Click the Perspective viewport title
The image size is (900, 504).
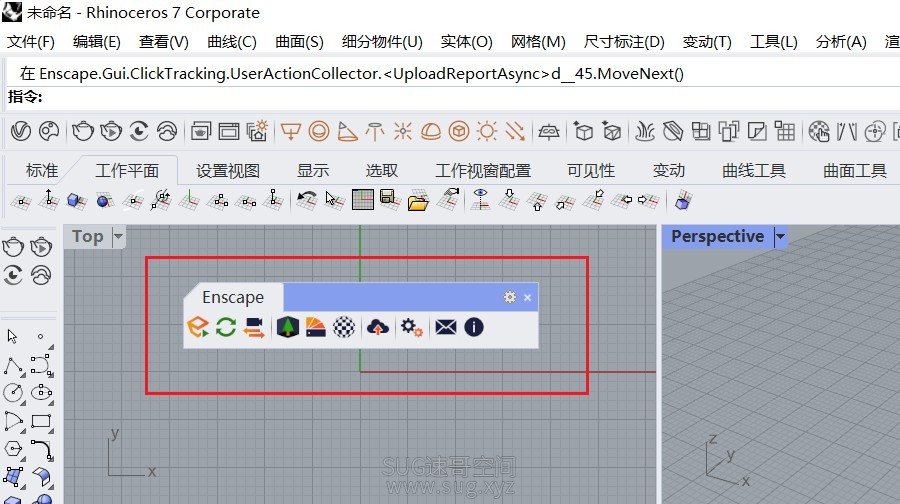(717, 236)
